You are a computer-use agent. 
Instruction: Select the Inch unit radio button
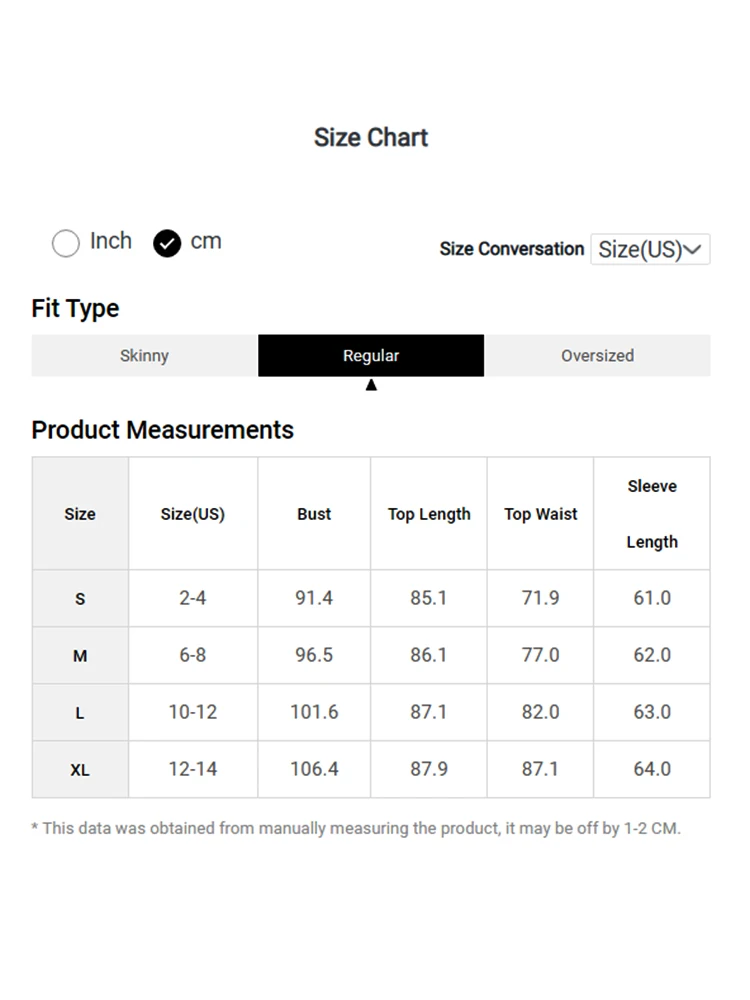pos(66,243)
